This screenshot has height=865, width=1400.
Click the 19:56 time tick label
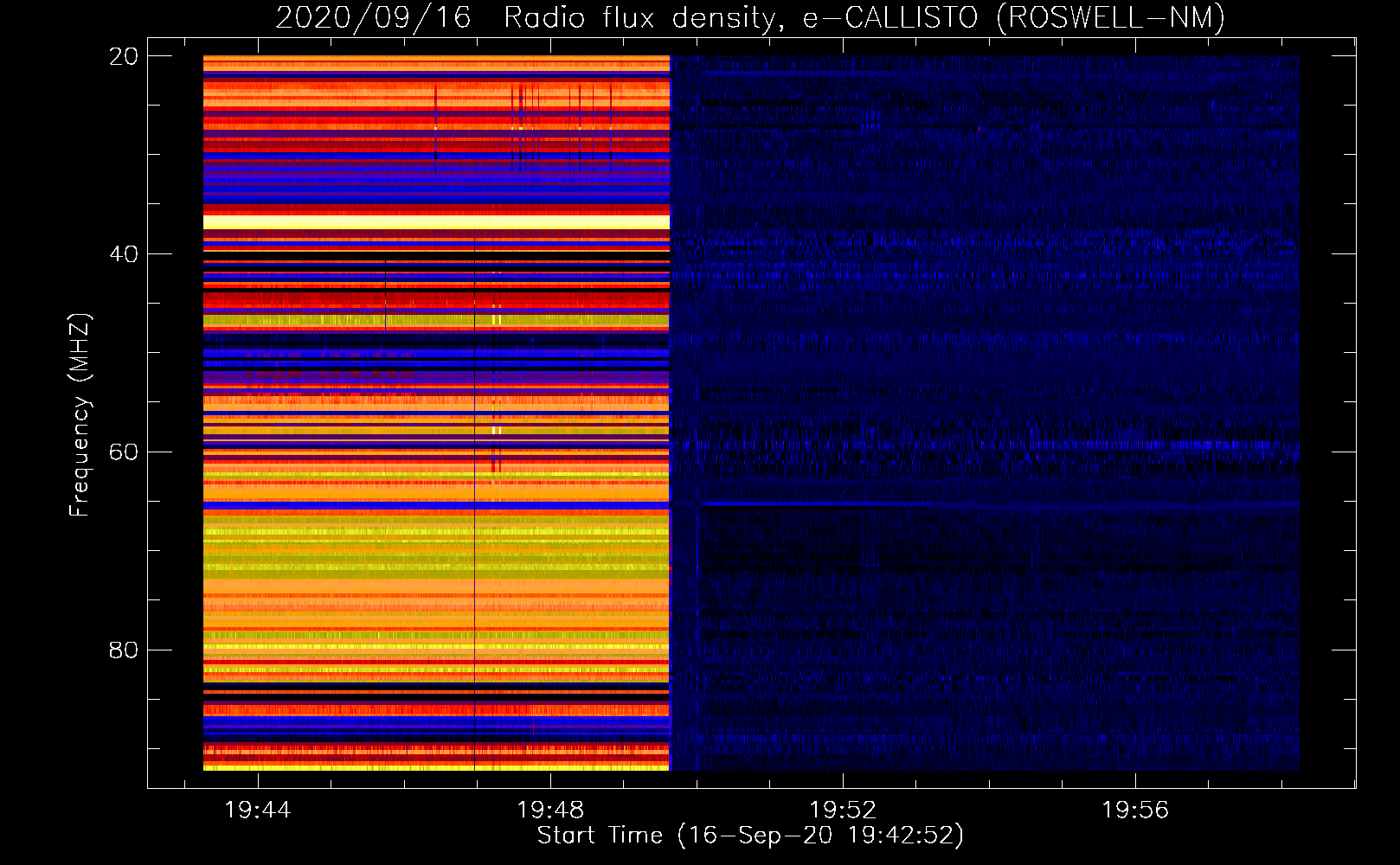tap(1135, 811)
